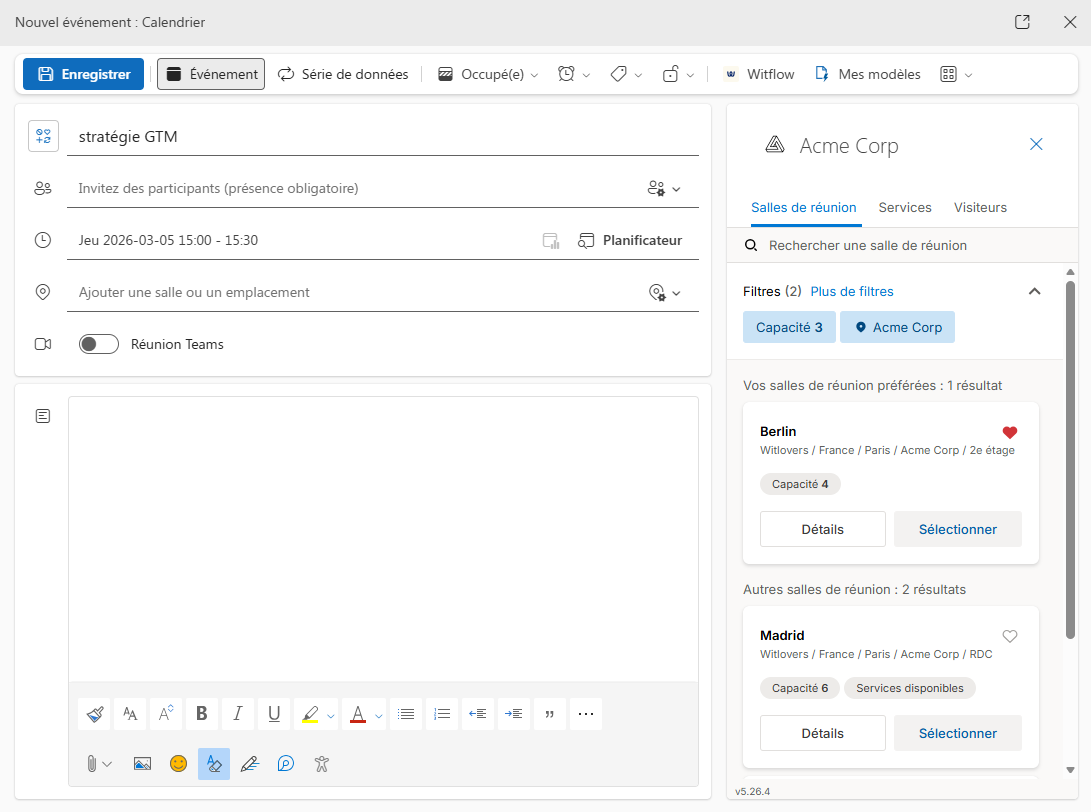
Task: Select the Format painter tool
Action: pyautogui.click(x=93, y=713)
